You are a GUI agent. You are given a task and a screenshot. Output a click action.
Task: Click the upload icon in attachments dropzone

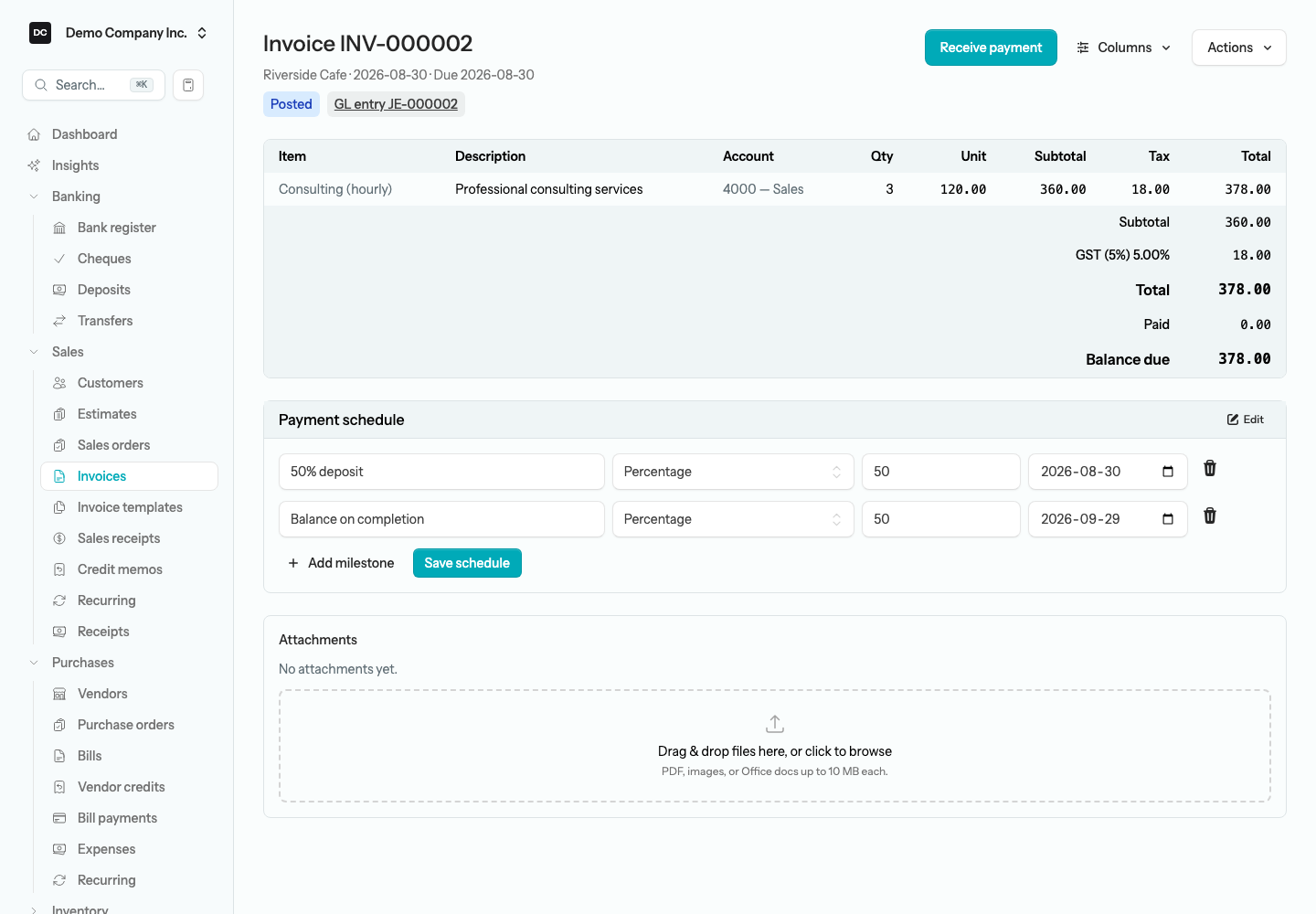775,724
